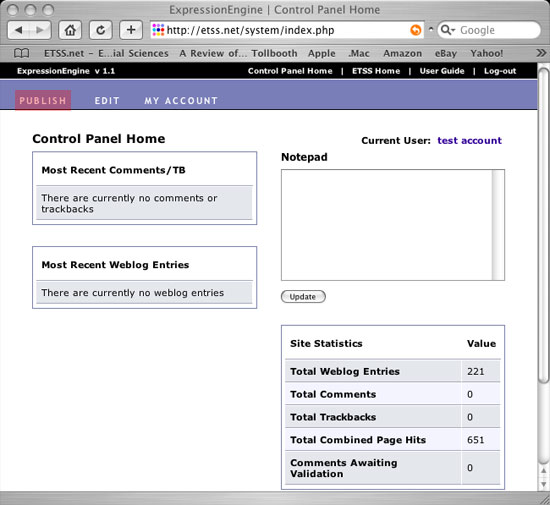This screenshot has width=550, height=505.
Task: Click the orange RSS/snapback icon in address bar
Action: (x=416, y=30)
